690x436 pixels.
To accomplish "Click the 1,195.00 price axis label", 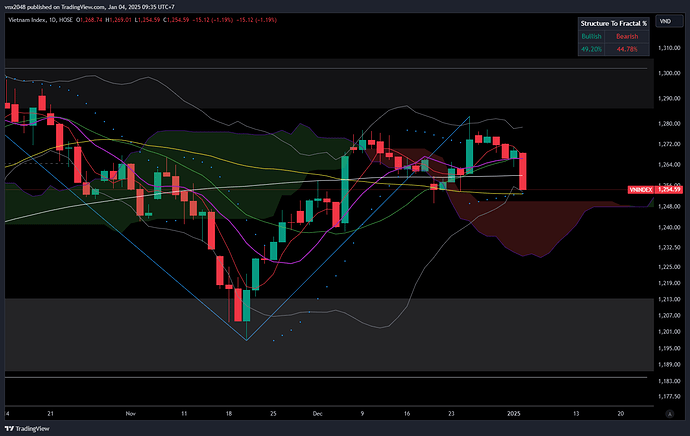I will point(669,348).
